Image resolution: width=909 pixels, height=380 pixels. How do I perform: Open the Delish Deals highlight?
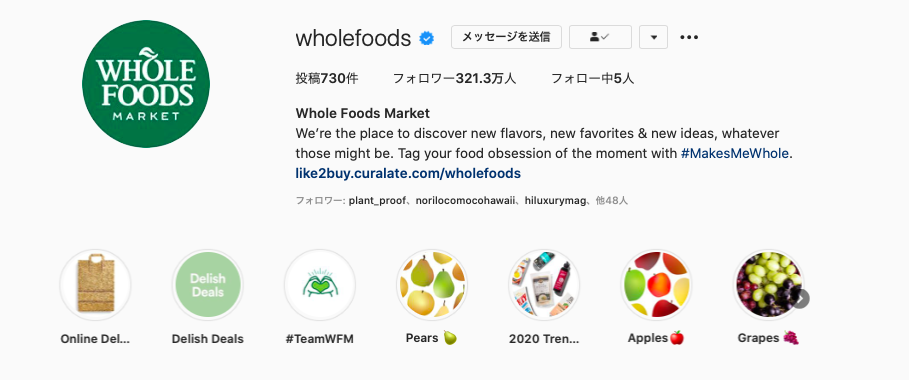click(x=208, y=285)
